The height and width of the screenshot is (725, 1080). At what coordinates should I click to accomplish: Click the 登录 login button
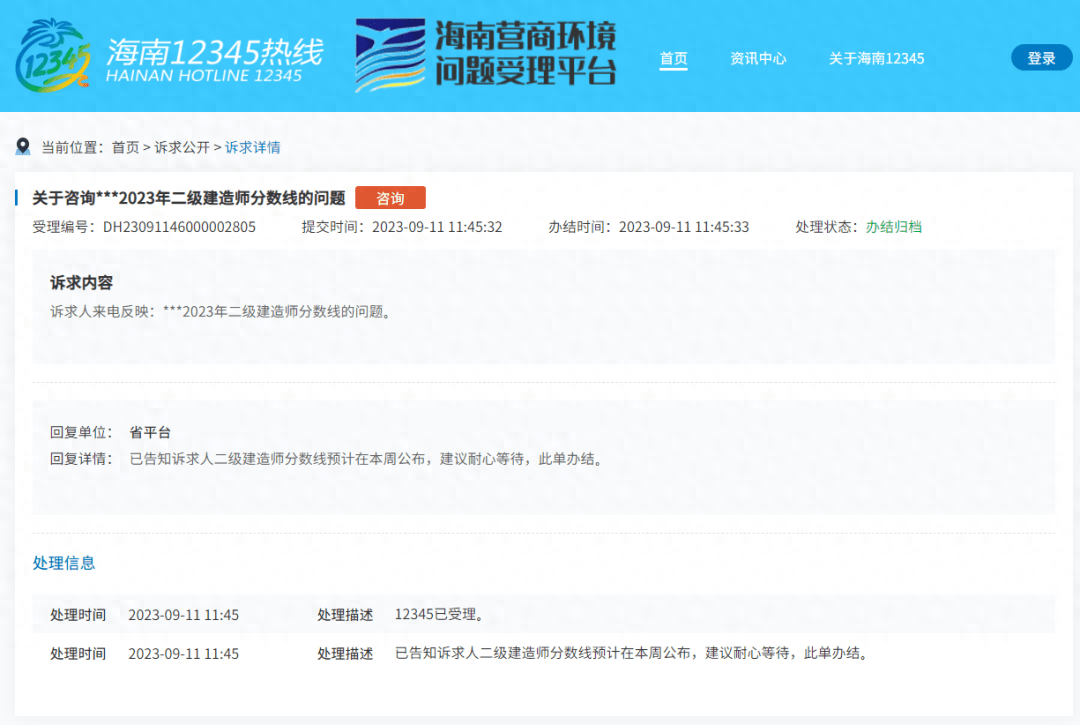[x=1041, y=58]
